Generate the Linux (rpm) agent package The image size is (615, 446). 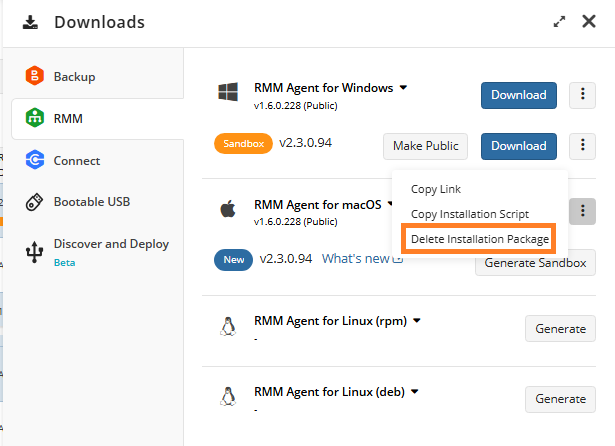click(x=560, y=329)
